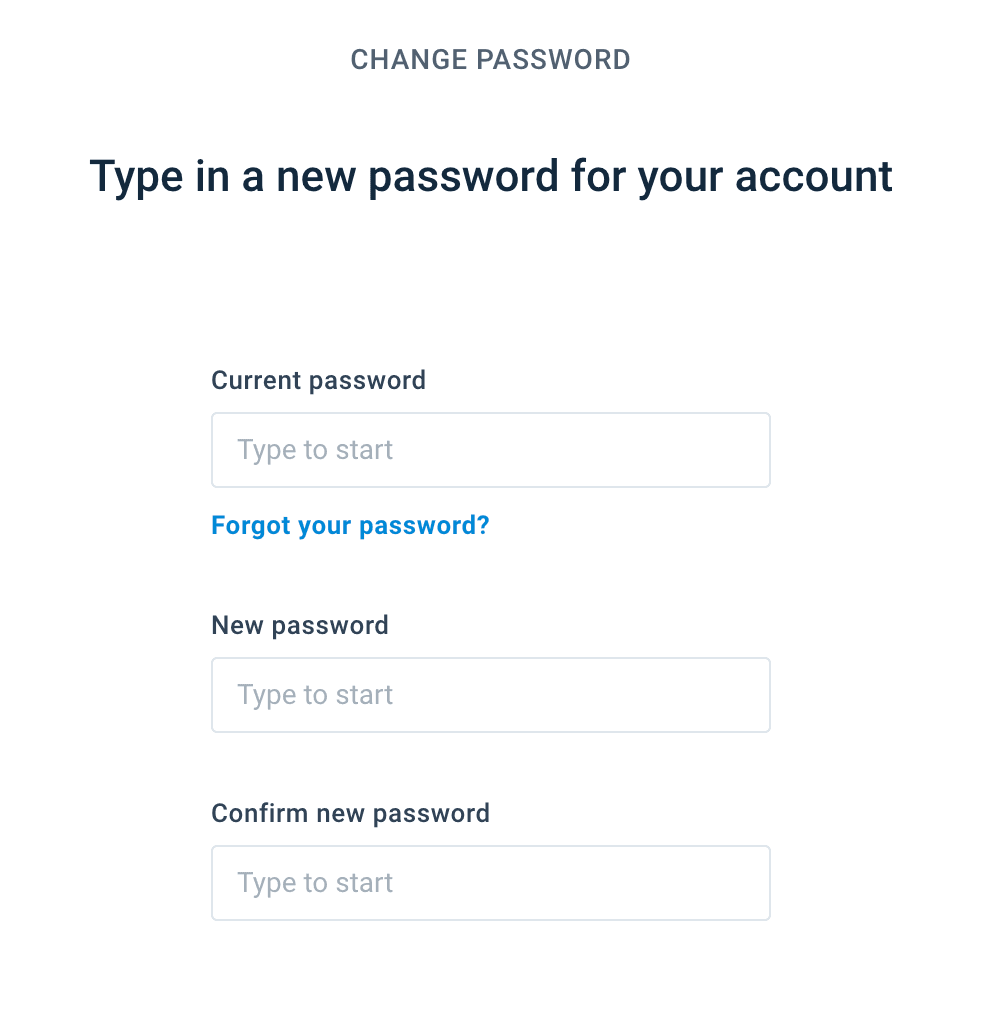Click the "CHANGE PASSWORD" page title
984x1010 pixels.
point(490,60)
